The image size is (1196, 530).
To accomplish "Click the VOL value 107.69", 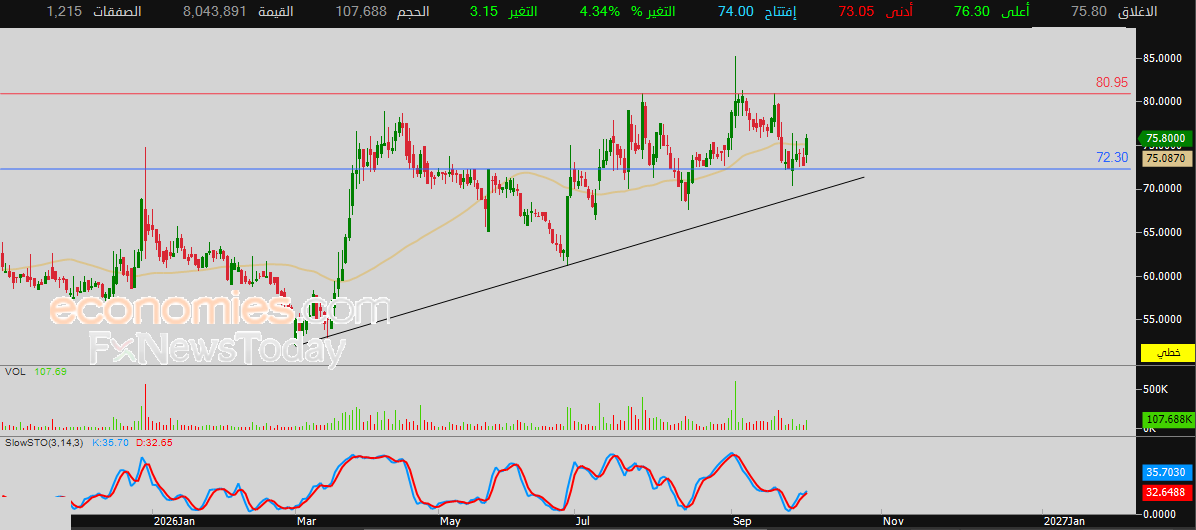I will point(51,372).
